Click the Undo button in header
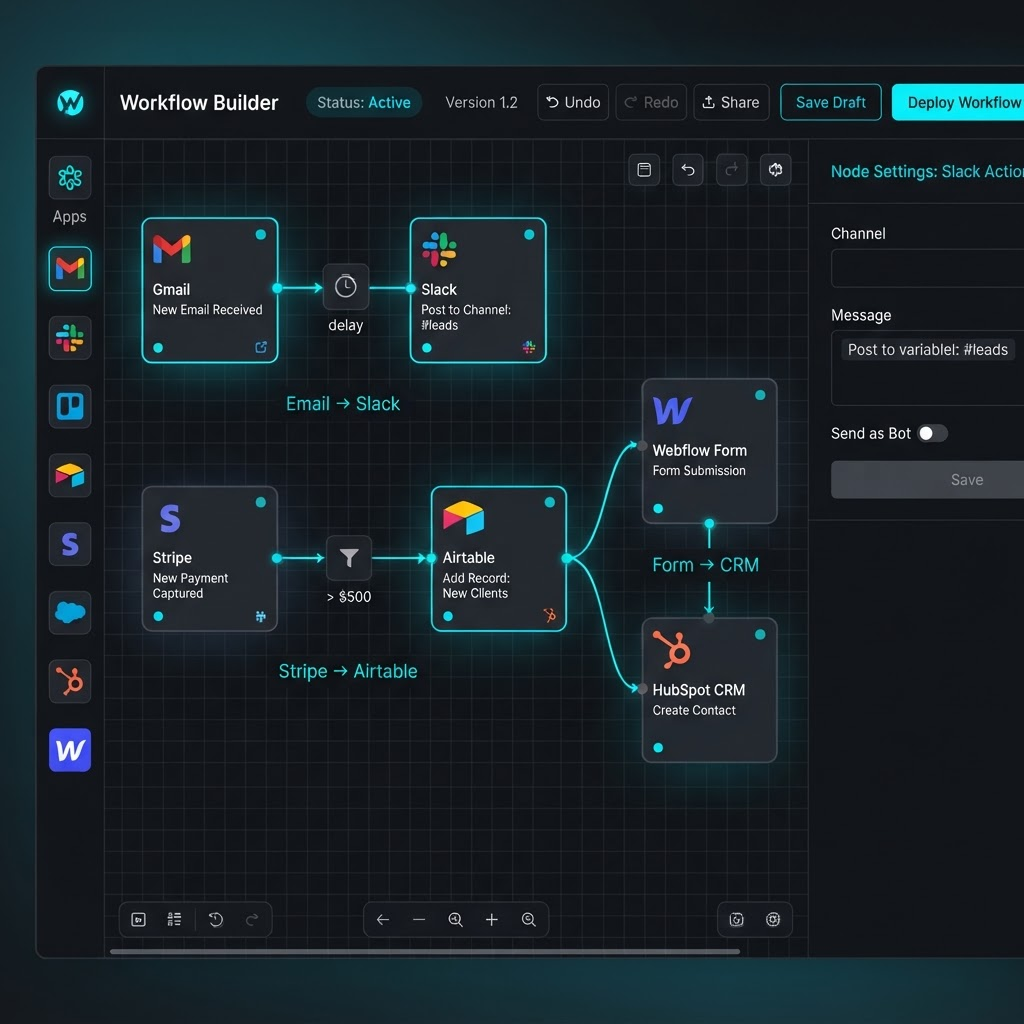 click(573, 102)
